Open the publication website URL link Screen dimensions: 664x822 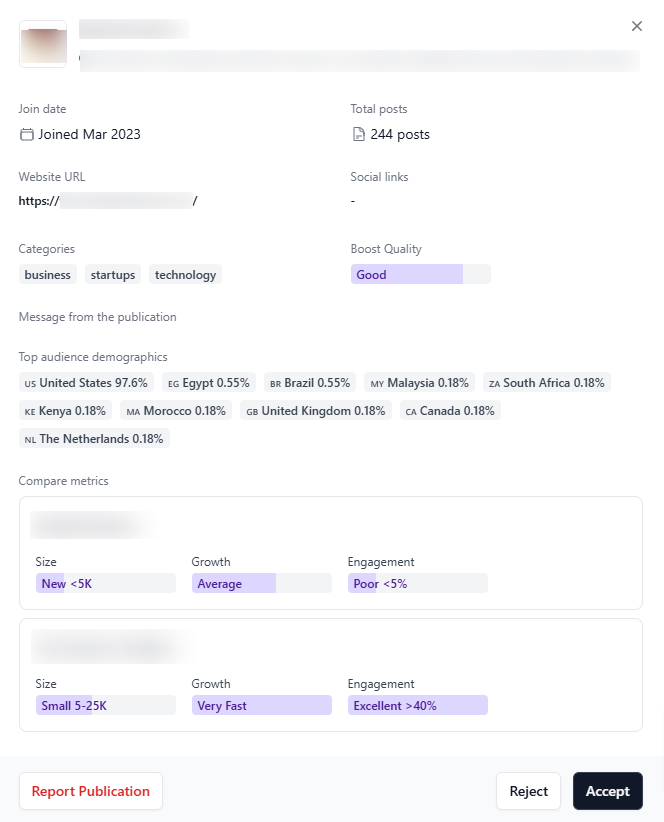pyautogui.click(x=108, y=201)
